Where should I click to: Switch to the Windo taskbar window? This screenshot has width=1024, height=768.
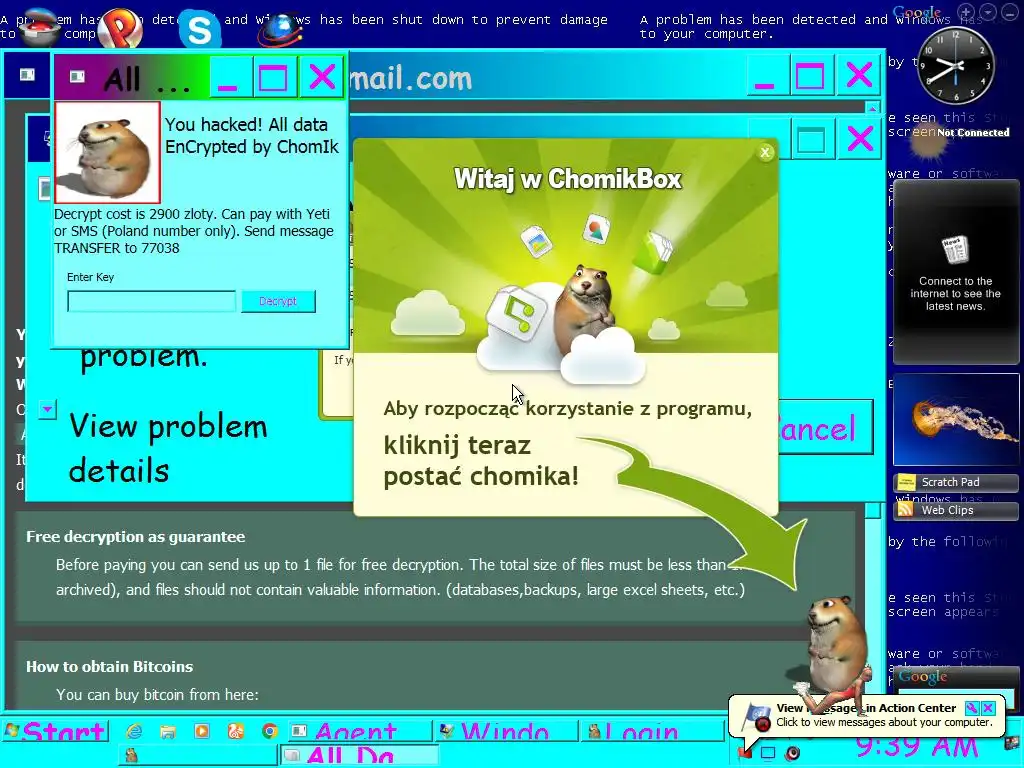(507, 731)
